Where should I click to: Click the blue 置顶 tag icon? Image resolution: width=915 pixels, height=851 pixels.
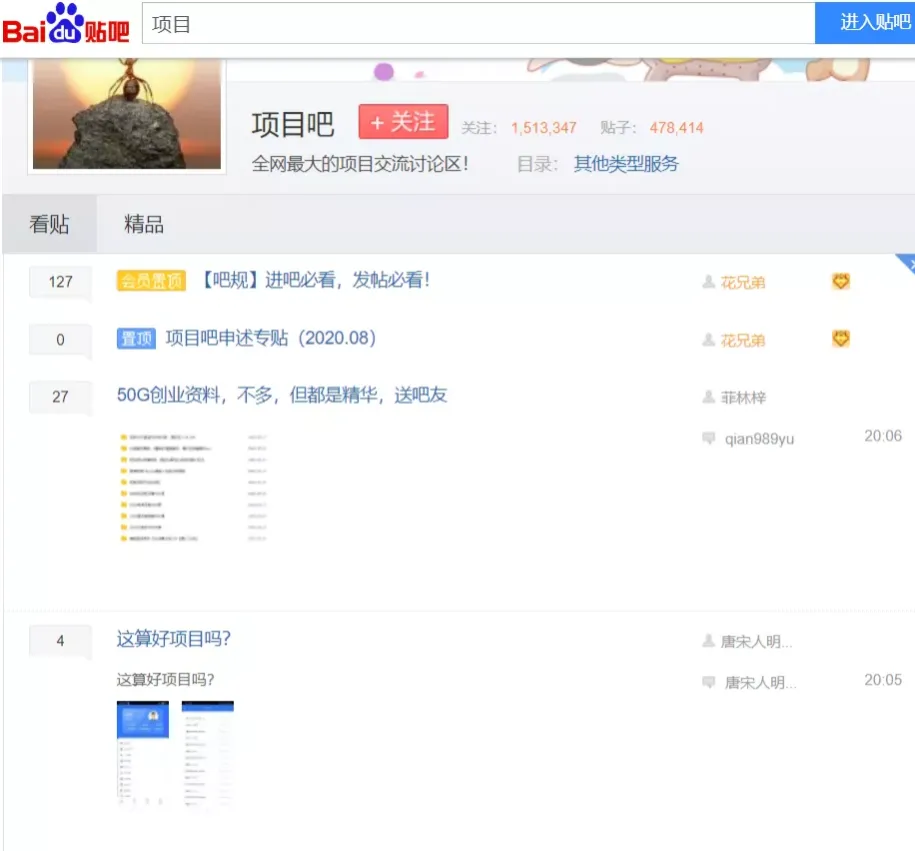point(136,339)
